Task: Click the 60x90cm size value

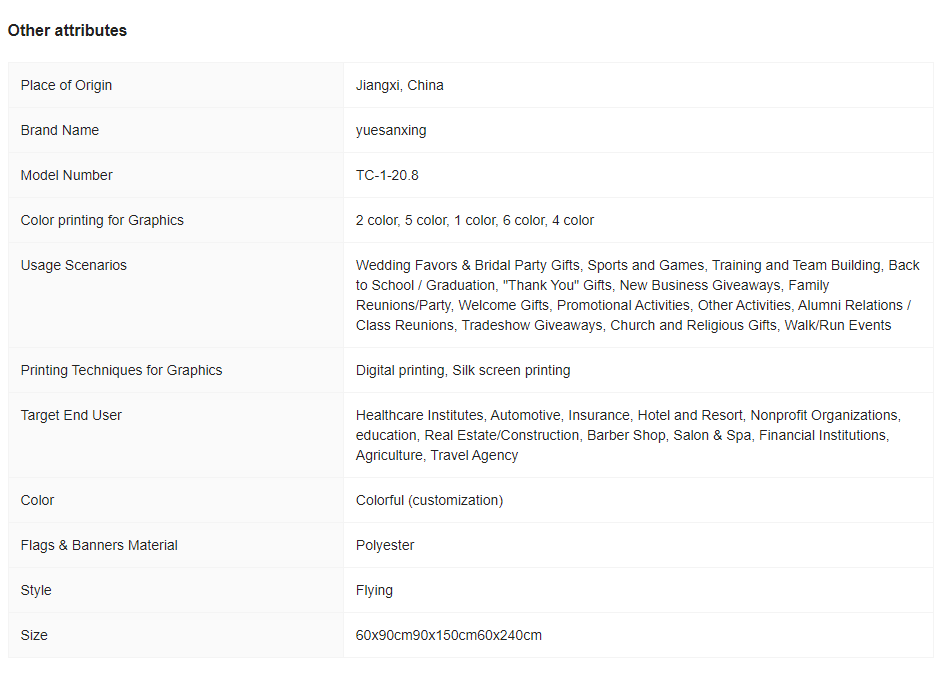Action: [449, 635]
